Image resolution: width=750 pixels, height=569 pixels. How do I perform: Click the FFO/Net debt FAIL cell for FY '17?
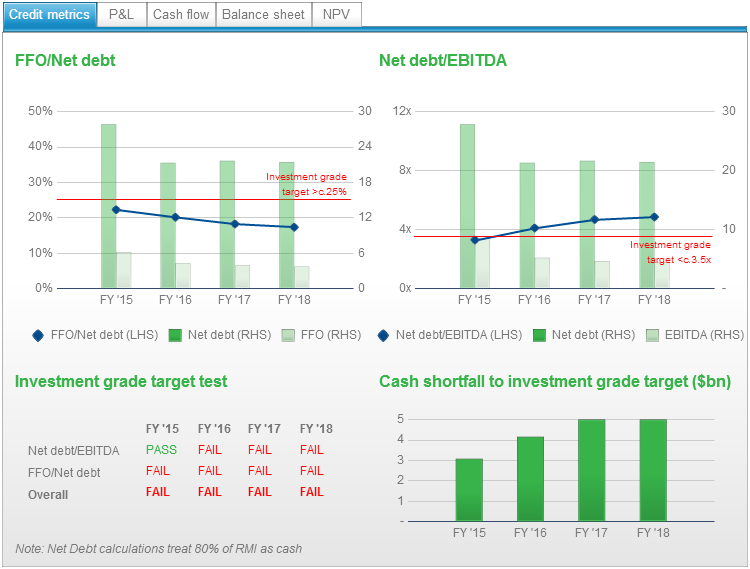pos(259,471)
